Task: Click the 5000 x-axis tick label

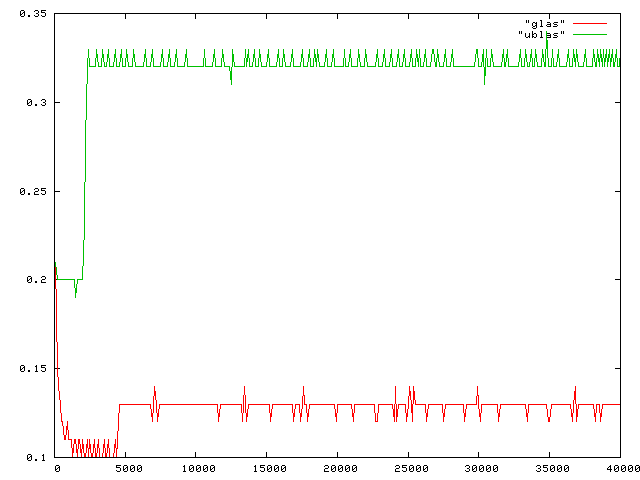Action: coord(127,469)
